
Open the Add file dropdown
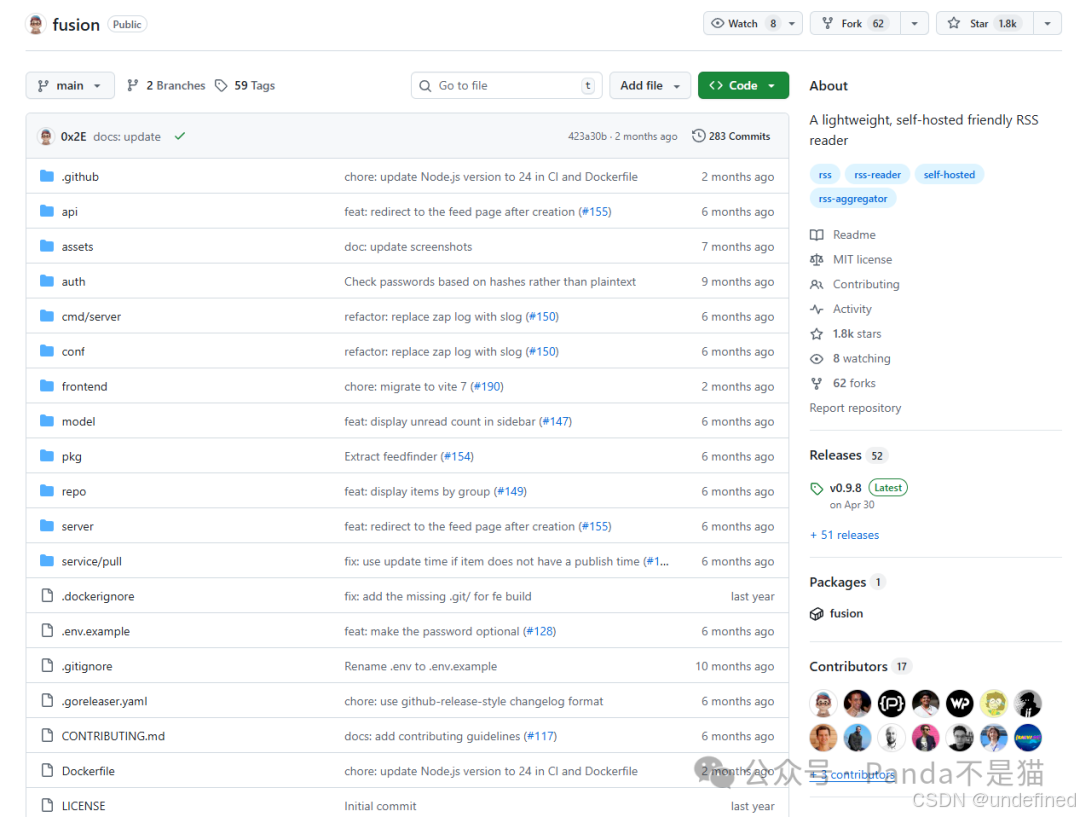coord(650,85)
